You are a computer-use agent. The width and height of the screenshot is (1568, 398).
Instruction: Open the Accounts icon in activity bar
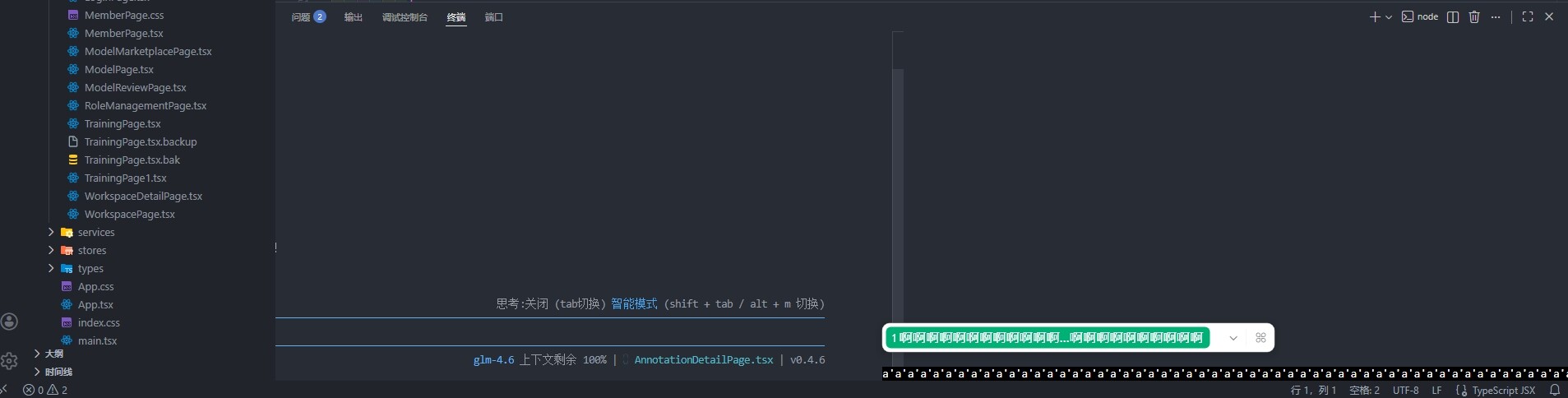(10, 322)
